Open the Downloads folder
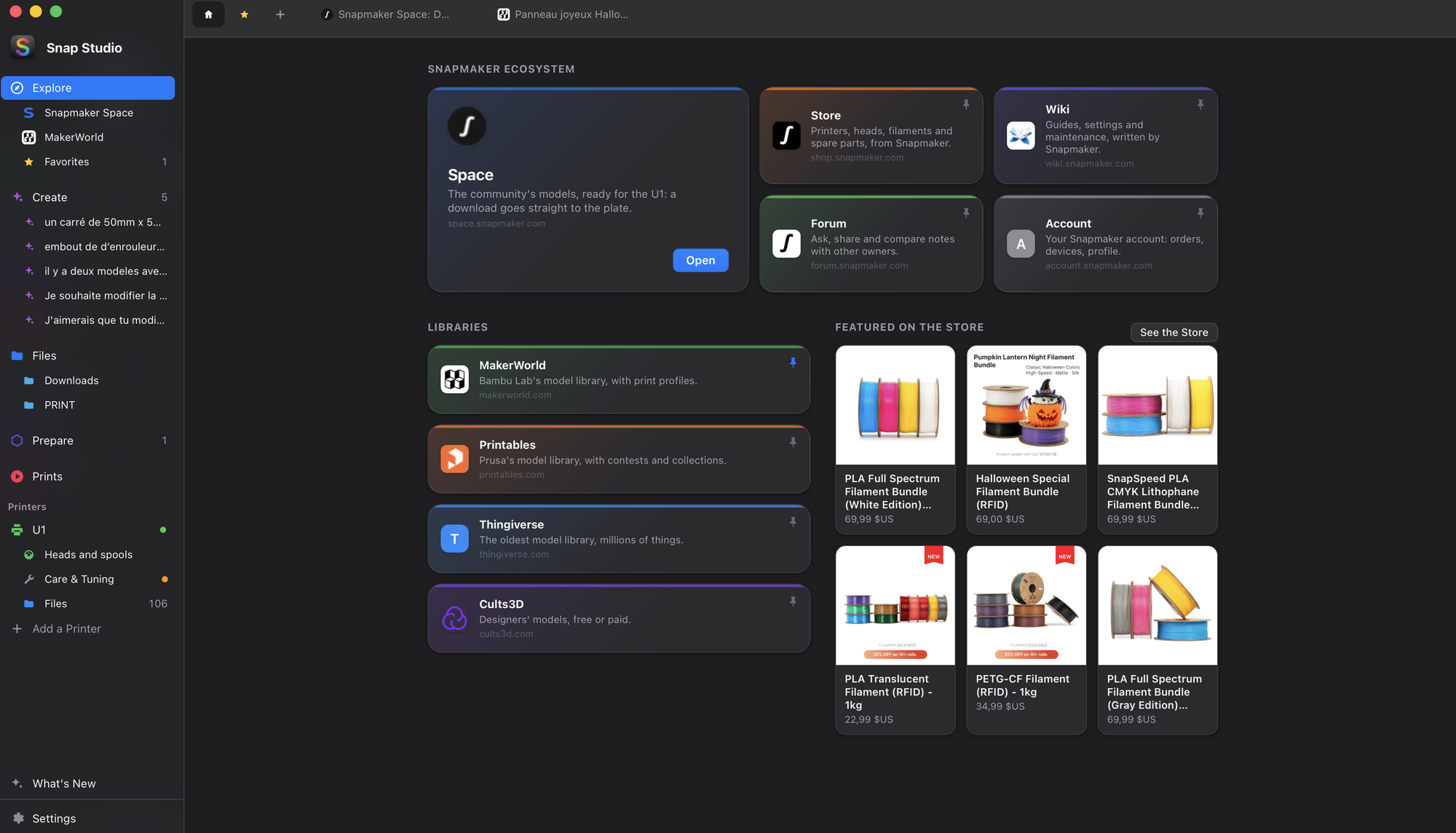The height and width of the screenshot is (833, 1456). 88,381
